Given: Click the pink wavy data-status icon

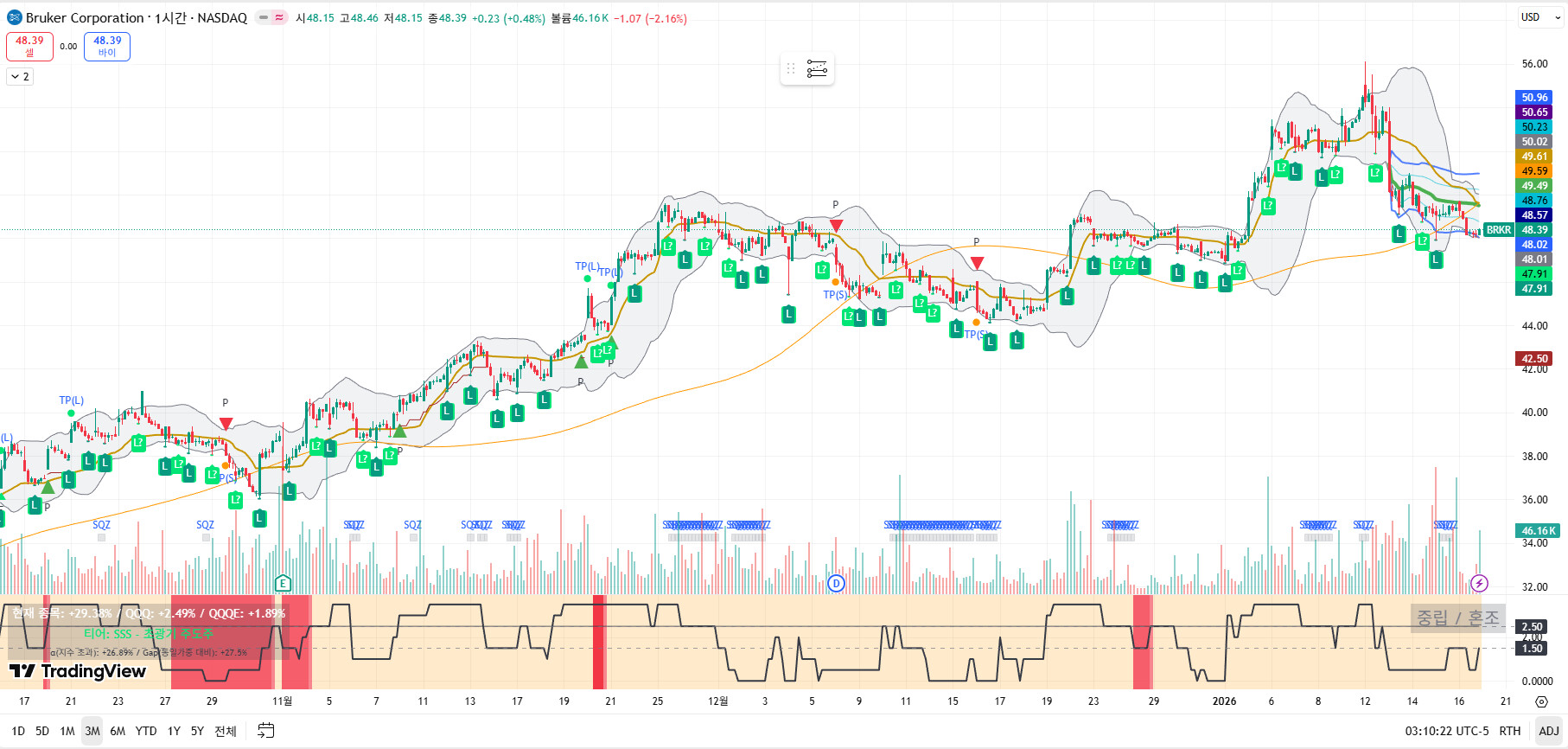Looking at the screenshot, I should (x=279, y=17).
